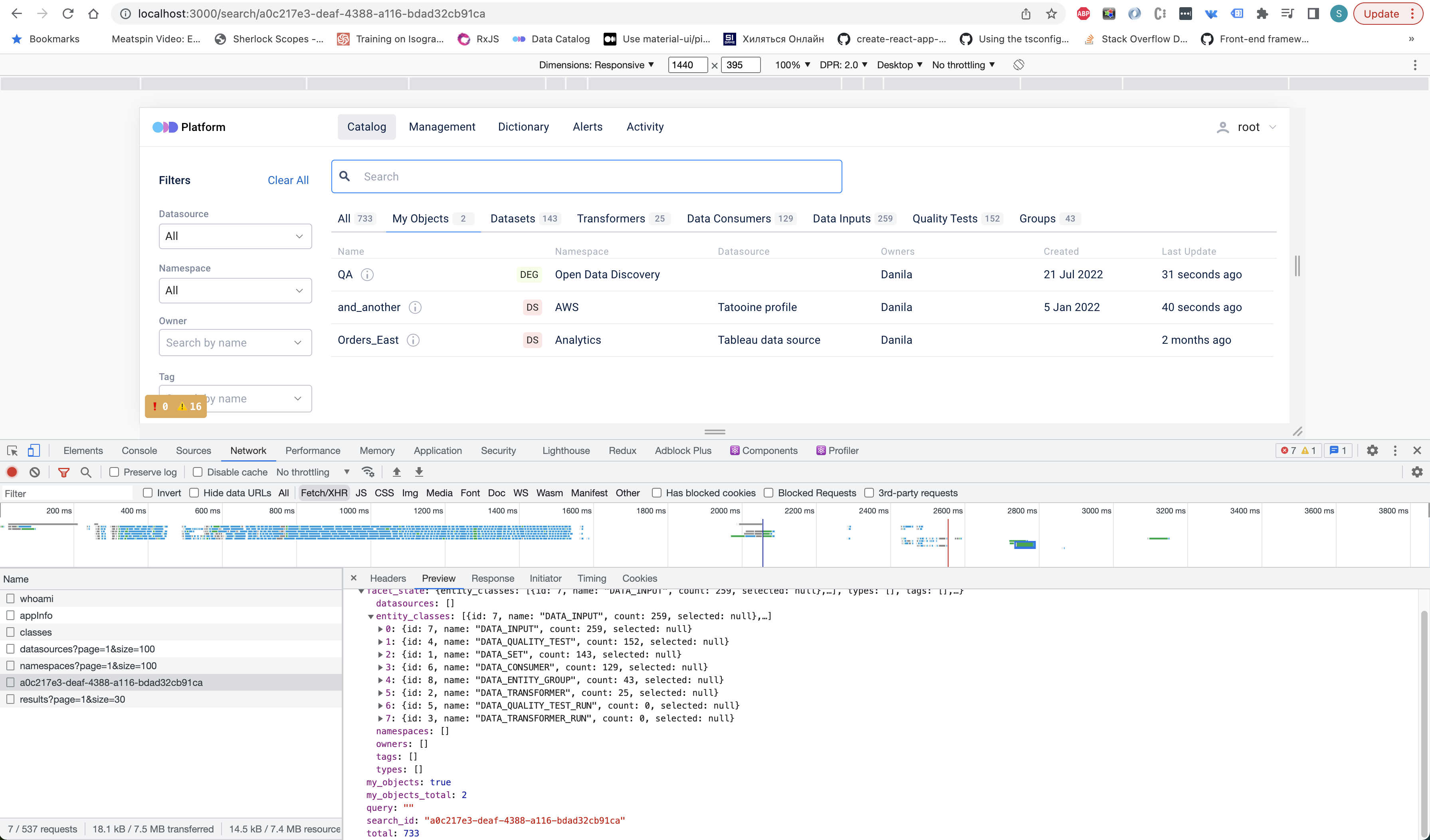
Task: Expand DATA_SET entity class entry
Action: (x=380, y=654)
